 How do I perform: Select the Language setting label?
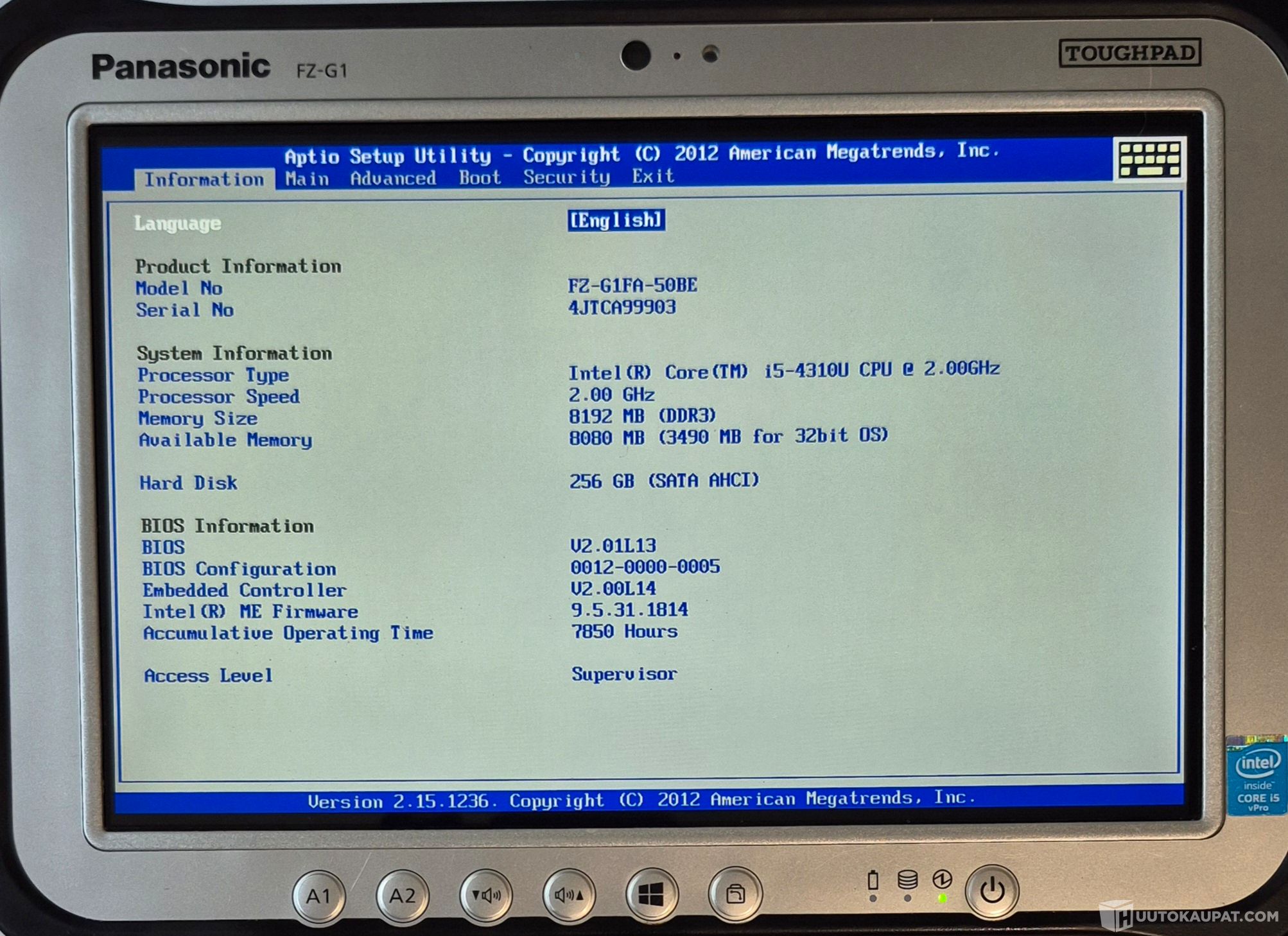178,223
